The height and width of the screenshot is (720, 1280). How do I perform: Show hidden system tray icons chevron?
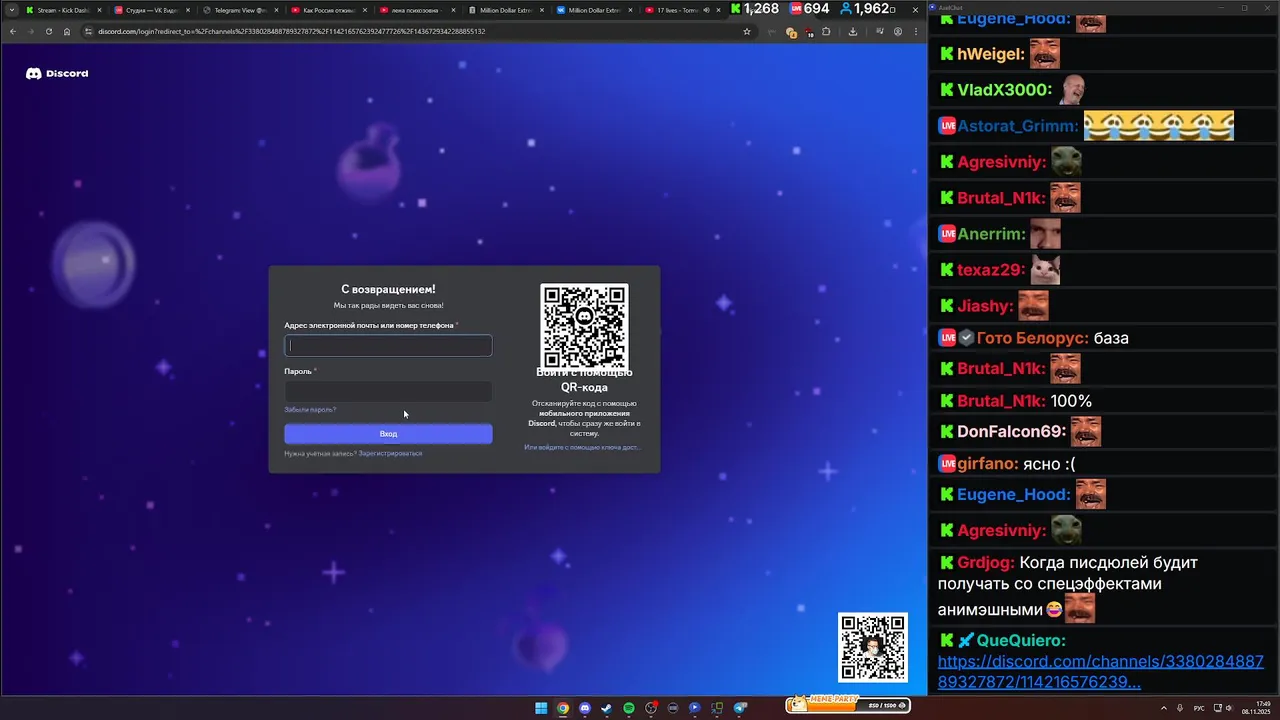[1165, 708]
